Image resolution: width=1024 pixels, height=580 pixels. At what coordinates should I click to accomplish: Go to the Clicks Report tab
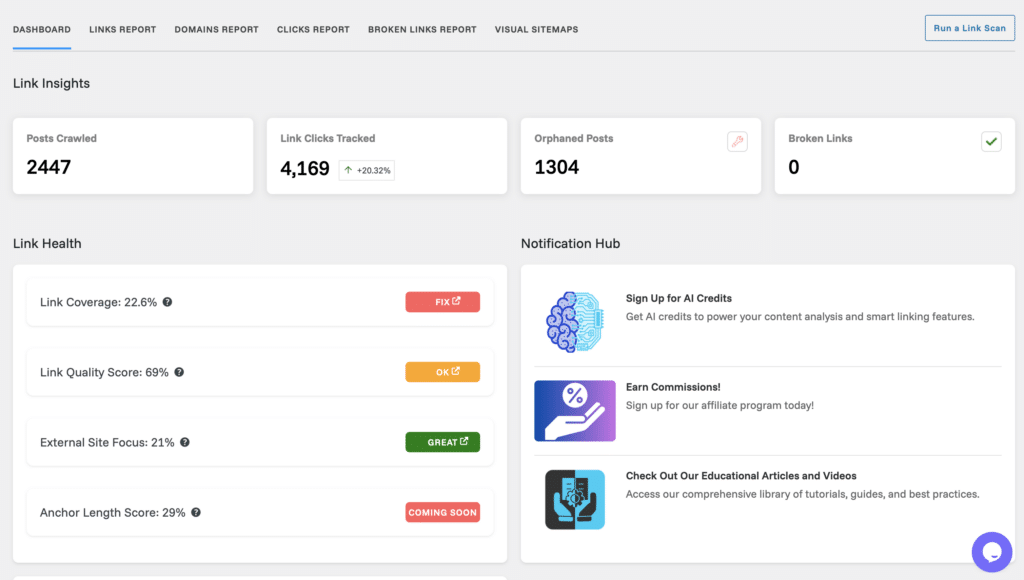click(313, 29)
